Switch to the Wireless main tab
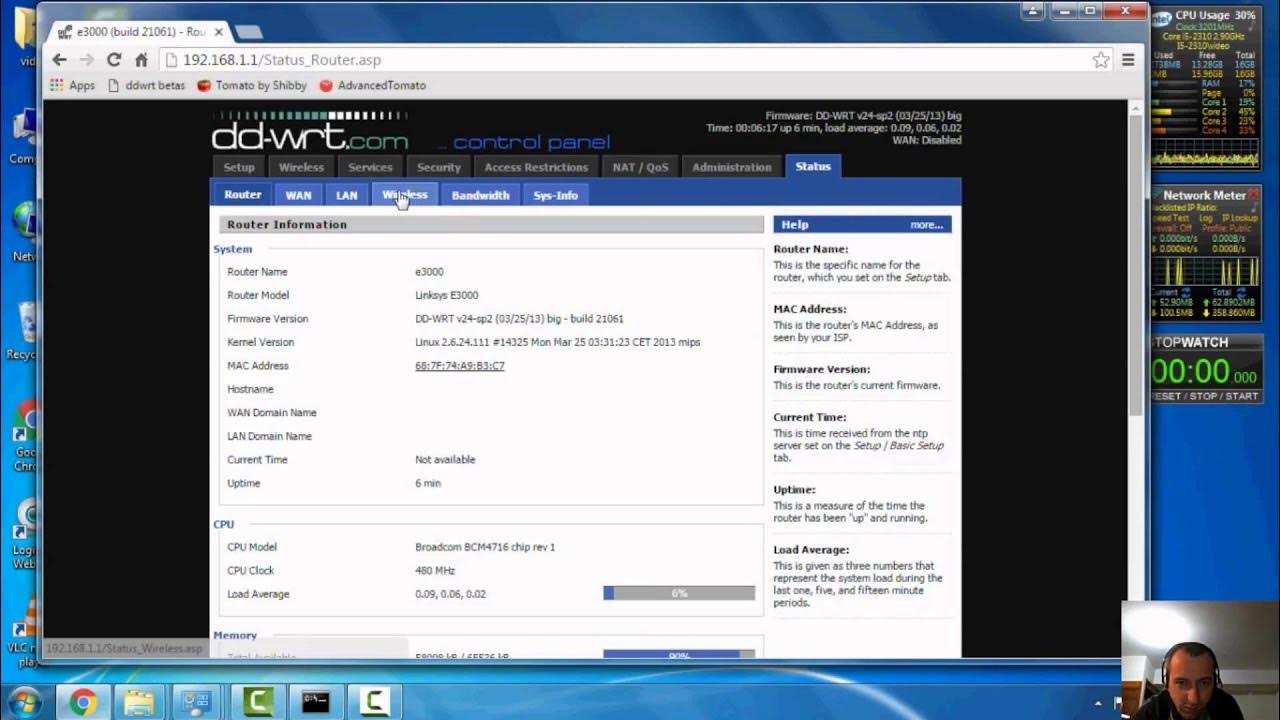Image resolution: width=1280 pixels, height=720 pixels. pyautogui.click(x=301, y=167)
